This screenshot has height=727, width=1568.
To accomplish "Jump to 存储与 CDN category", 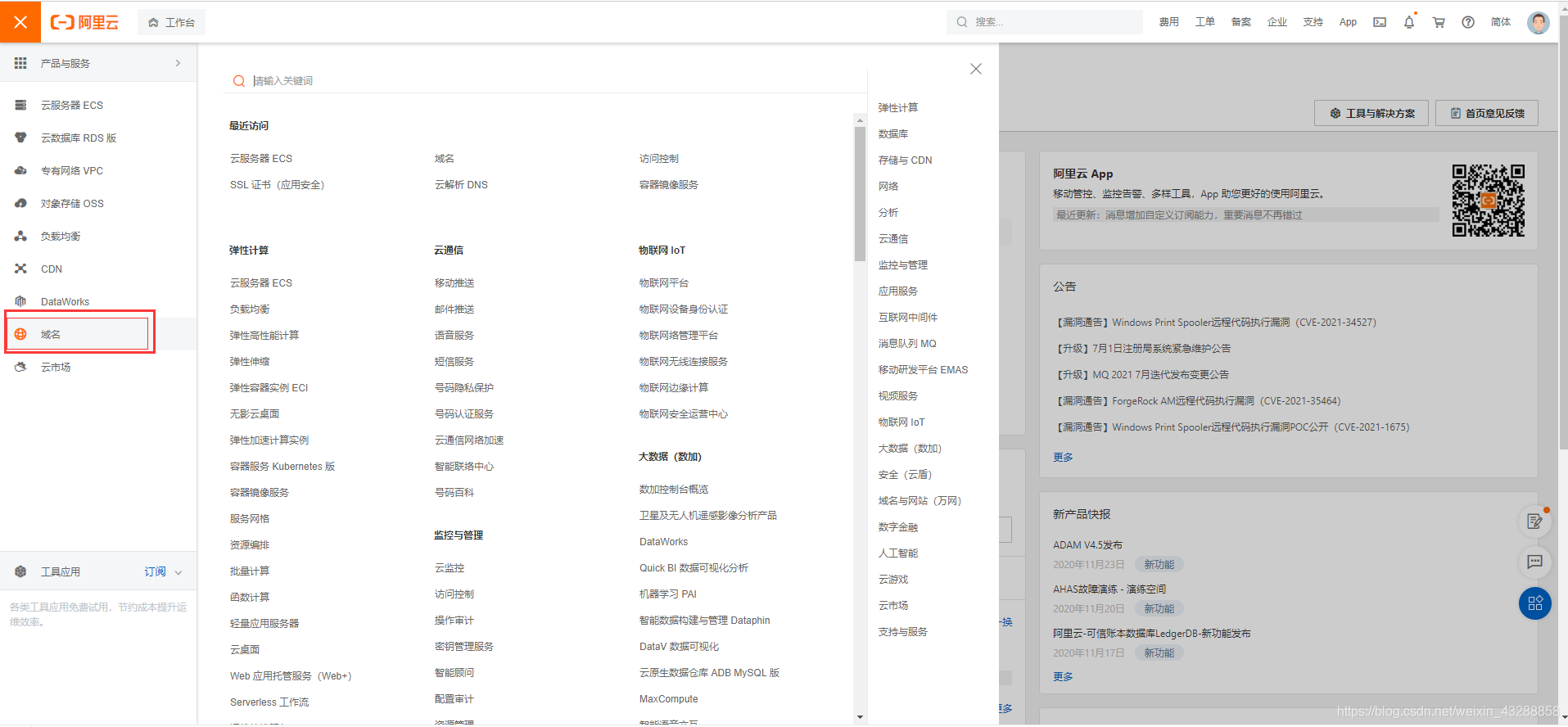I will click(905, 160).
